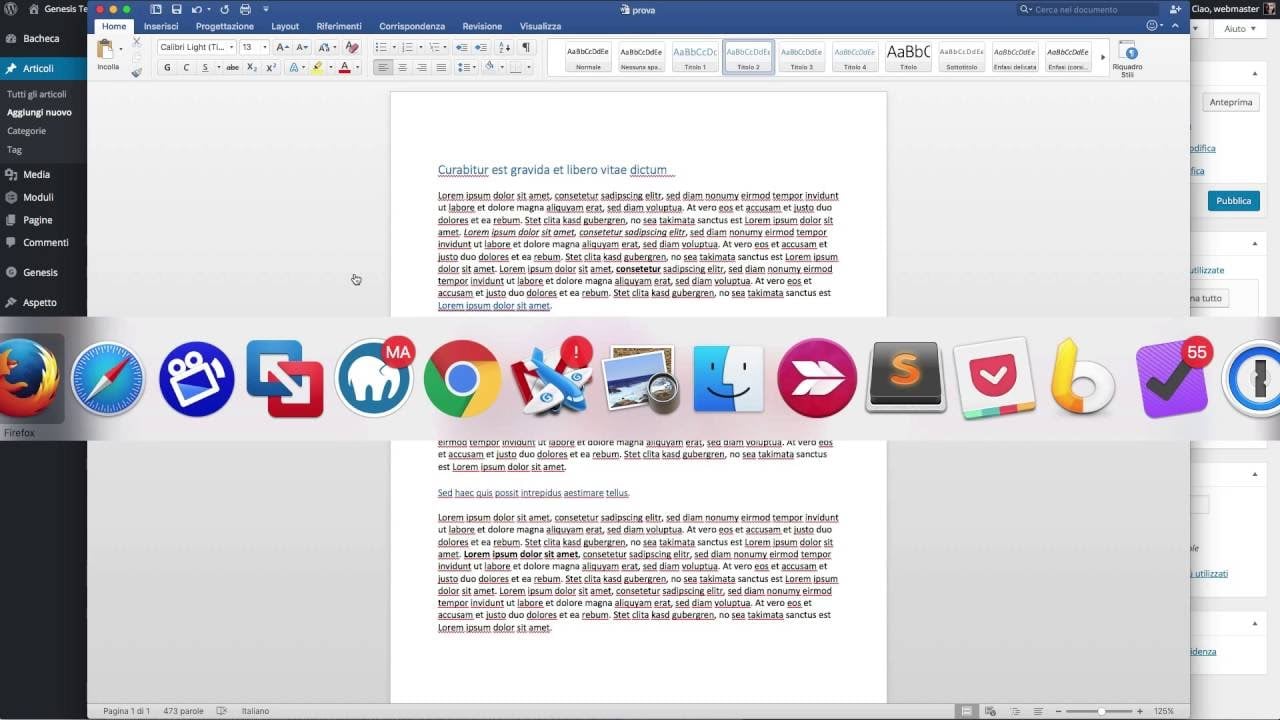The width and height of the screenshot is (1280, 720).
Task: Launch Google Chrome from the Dock
Action: pyautogui.click(x=462, y=379)
